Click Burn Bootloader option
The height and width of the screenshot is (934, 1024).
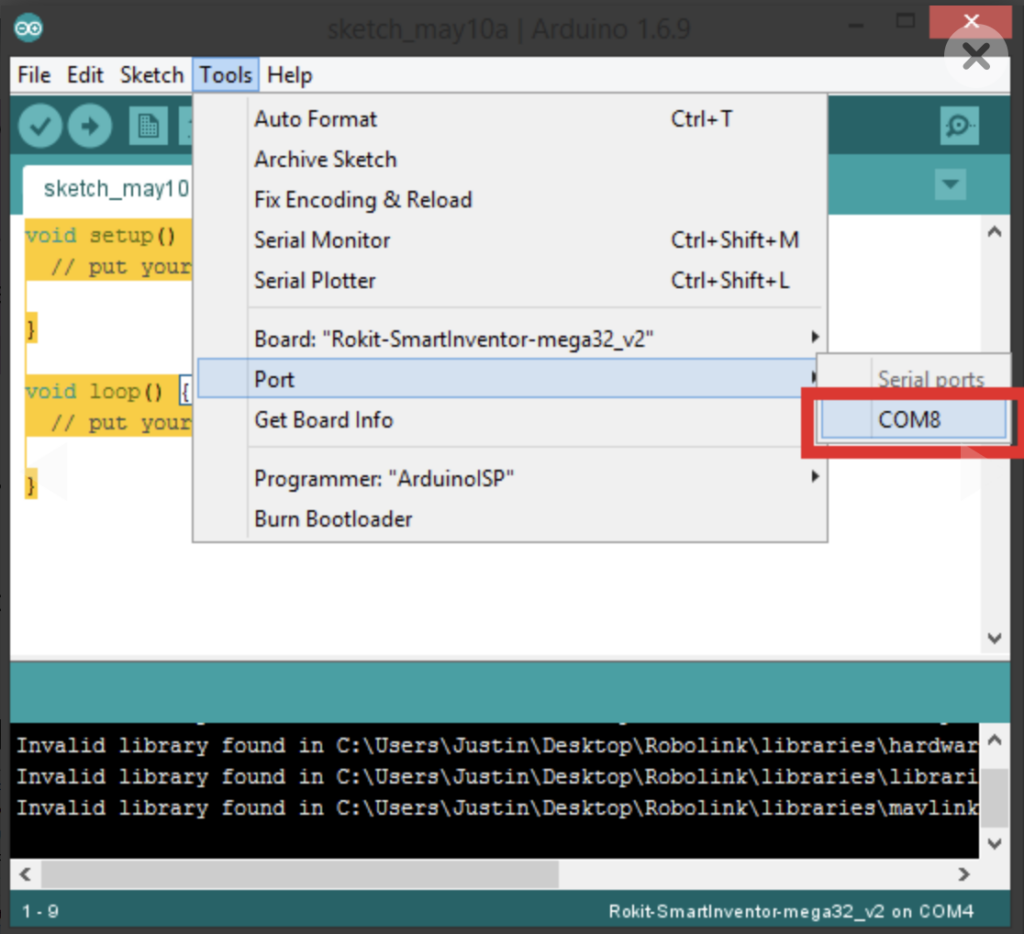[x=333, y=519]
